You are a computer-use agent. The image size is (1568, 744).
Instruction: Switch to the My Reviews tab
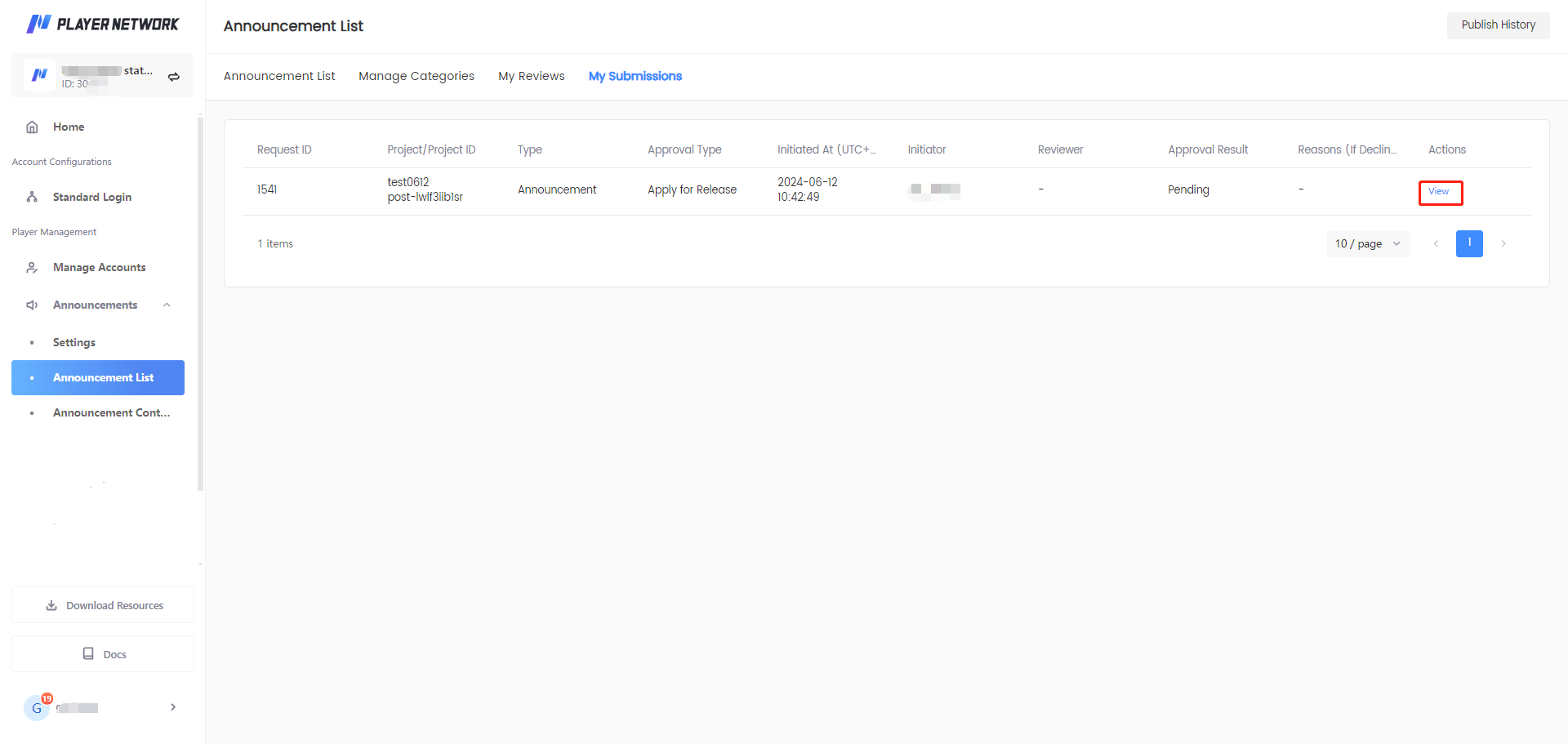click(x=532, y=76)
